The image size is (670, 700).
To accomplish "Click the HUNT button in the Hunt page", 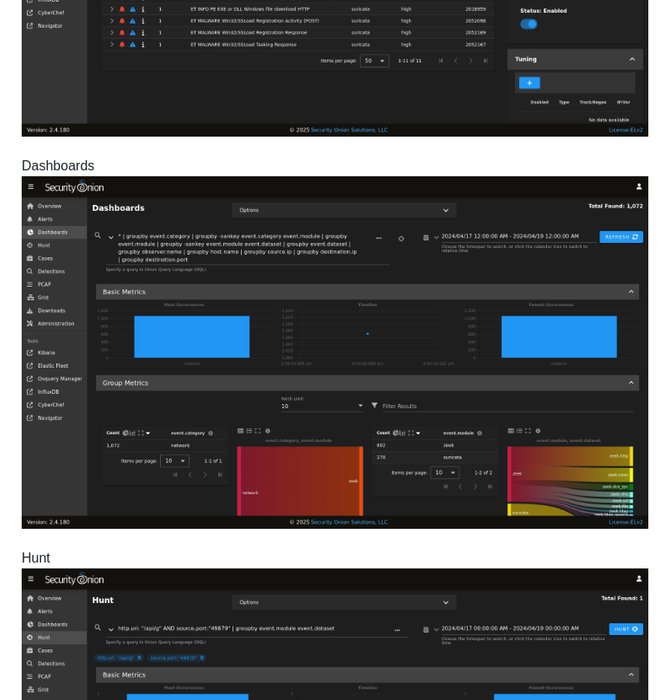I will [625, 629].
